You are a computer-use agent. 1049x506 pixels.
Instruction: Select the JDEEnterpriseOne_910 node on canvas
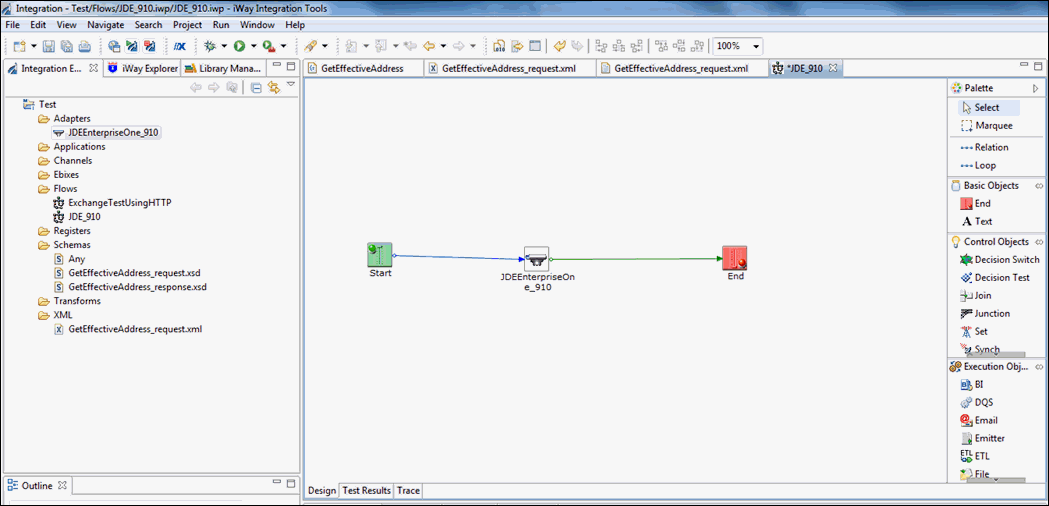[537, 259]
